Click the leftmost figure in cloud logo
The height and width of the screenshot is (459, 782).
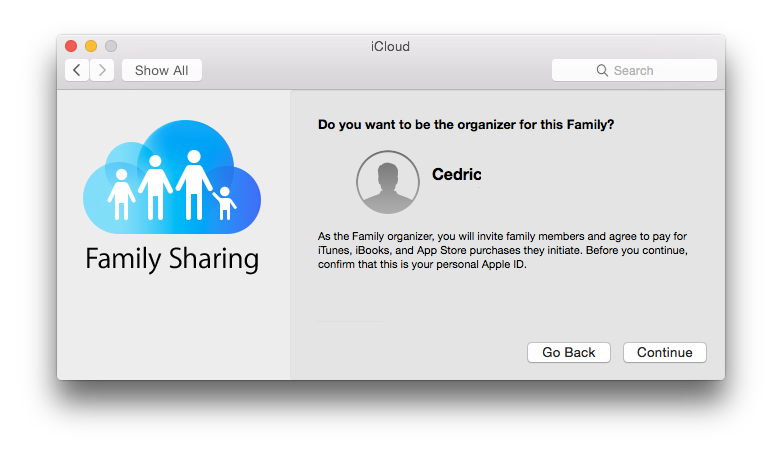(121, 194)
